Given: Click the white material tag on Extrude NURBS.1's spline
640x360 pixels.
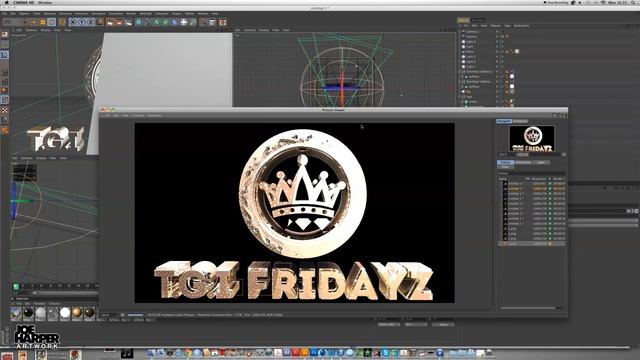Looking at the screenshot, I should 512,77.
